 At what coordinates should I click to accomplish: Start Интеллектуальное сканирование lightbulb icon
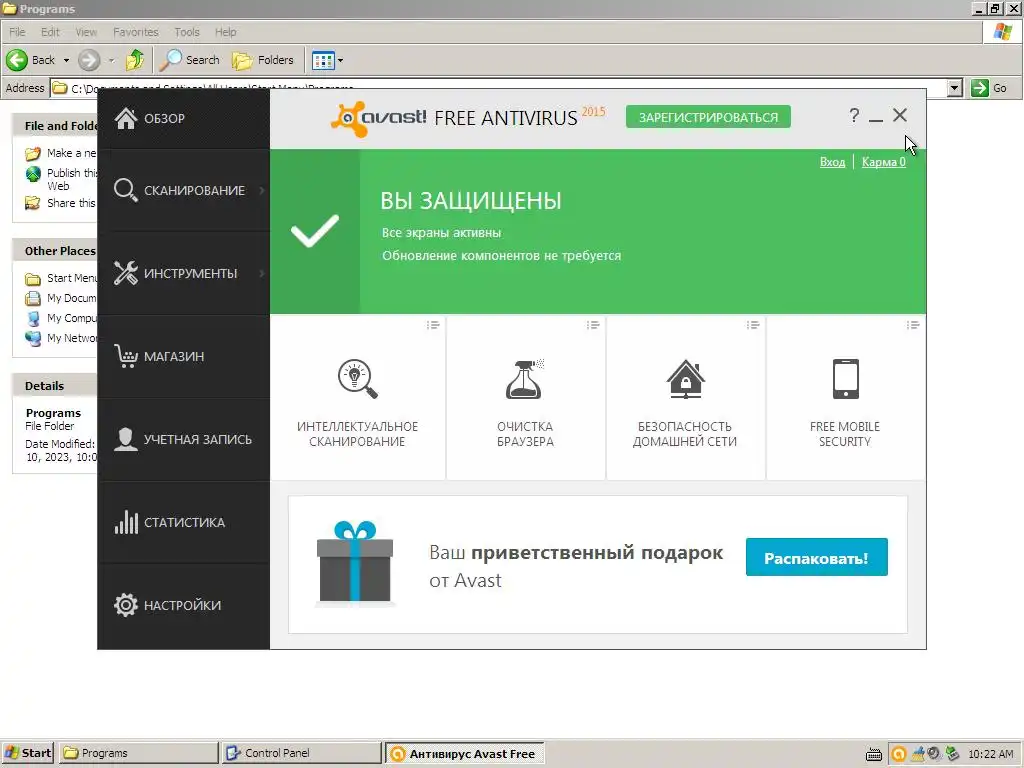click(357, 379)
